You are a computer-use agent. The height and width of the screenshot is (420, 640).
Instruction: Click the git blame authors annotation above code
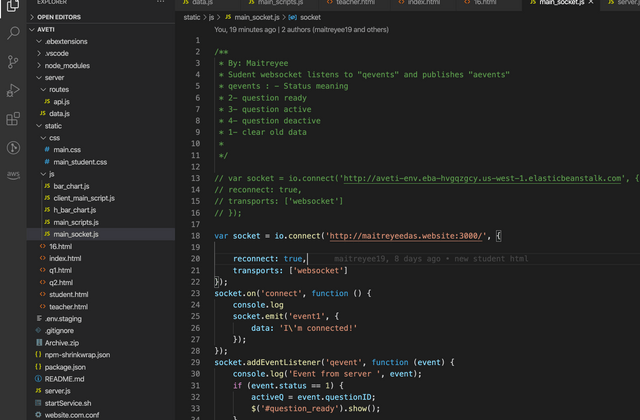pyautogui.click(x=301, y=29)
